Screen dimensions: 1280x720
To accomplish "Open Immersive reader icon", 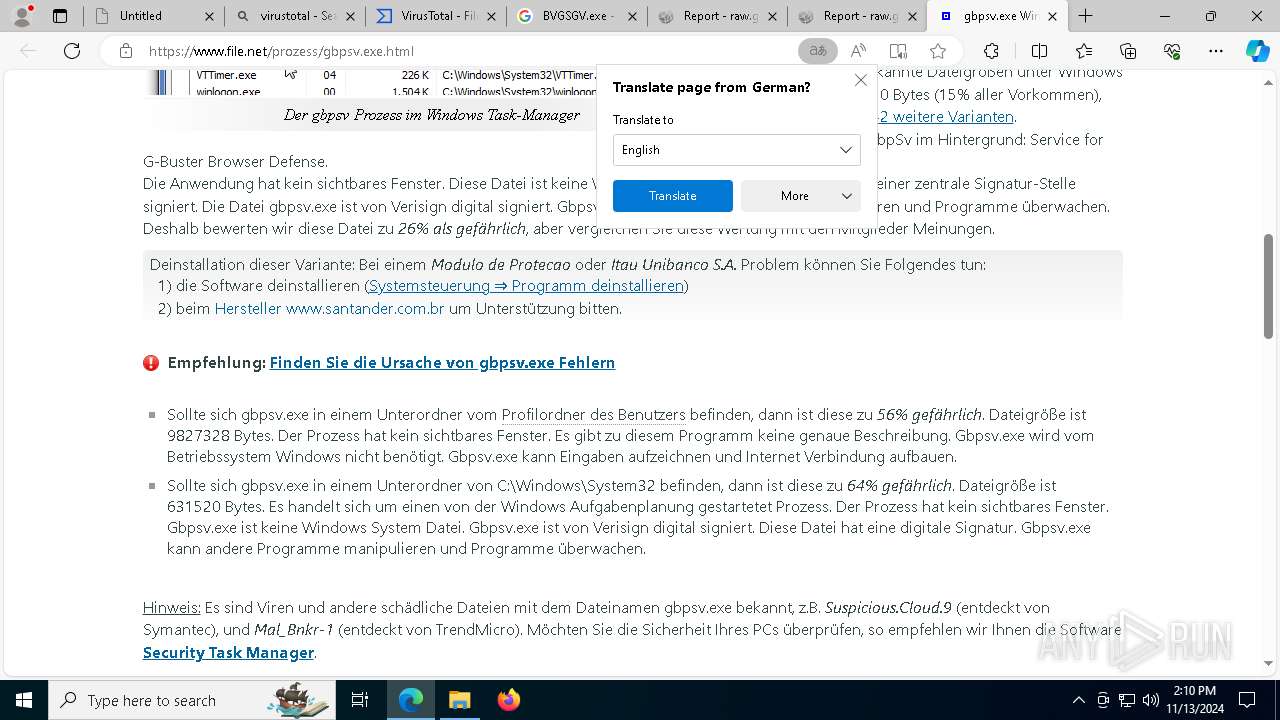I will [898, 51].
